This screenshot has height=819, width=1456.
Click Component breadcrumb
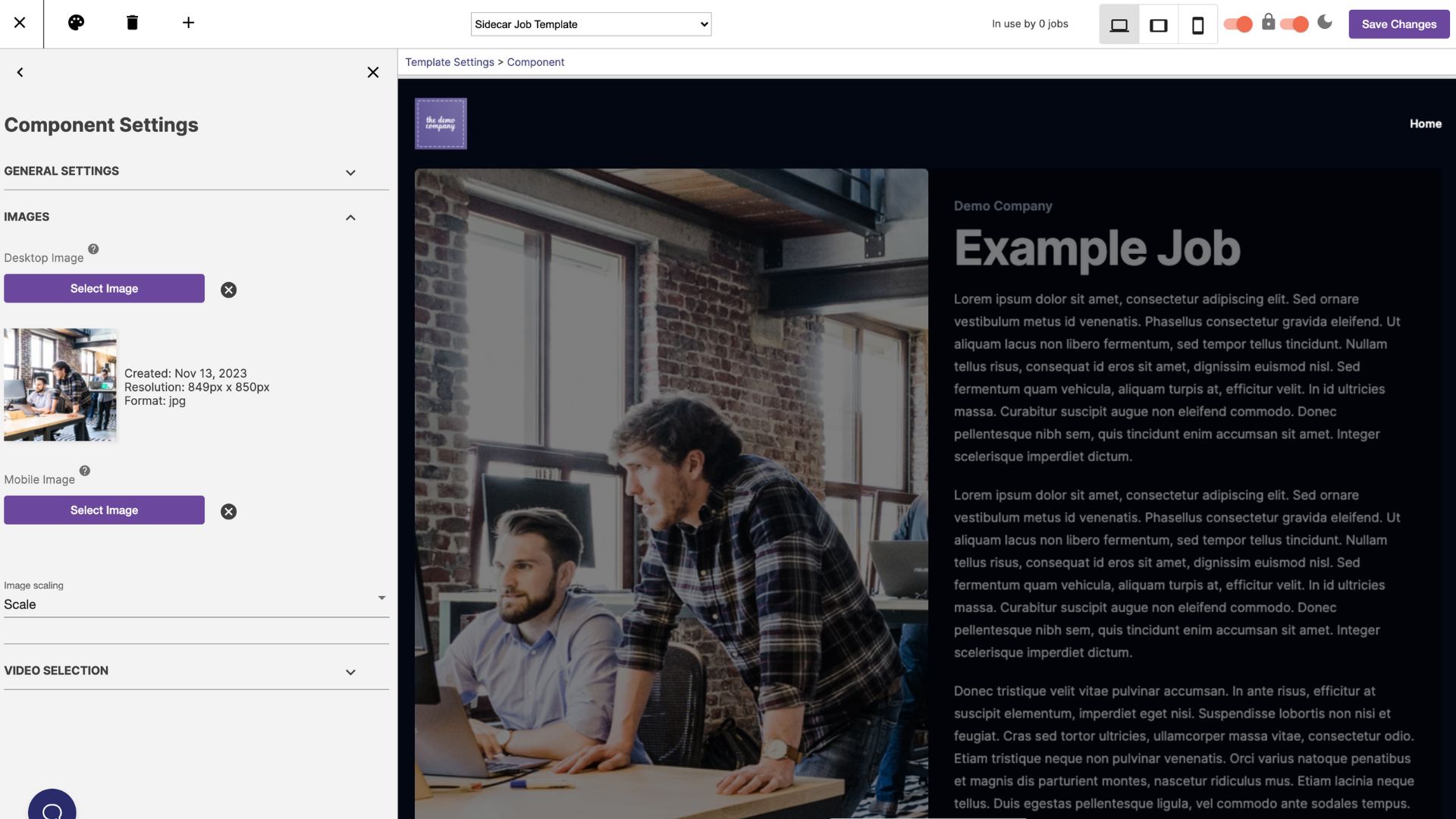[x=535, y=62]
